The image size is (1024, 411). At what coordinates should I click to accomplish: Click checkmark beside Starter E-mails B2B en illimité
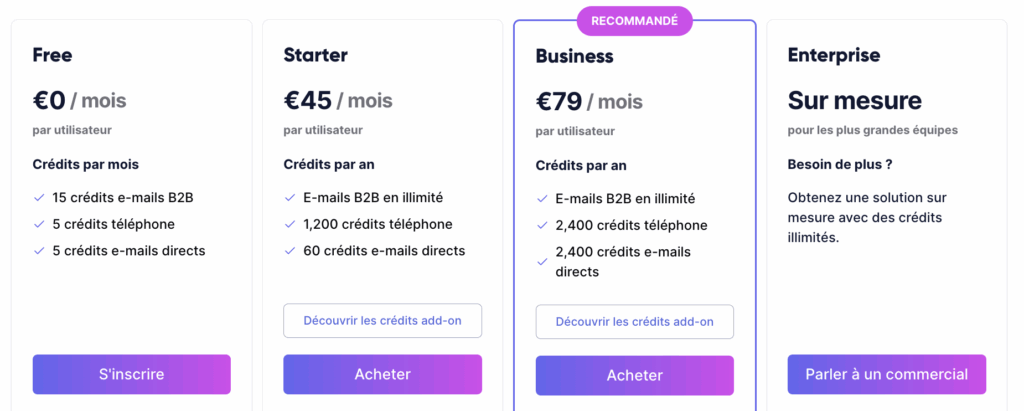coord(290,198)
